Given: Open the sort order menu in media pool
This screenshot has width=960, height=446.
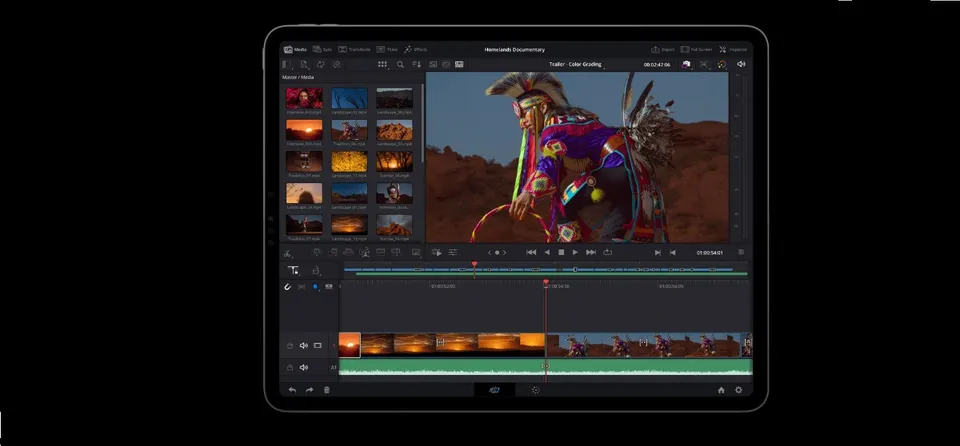Looking at the screenshot, I should click(416, 64).
